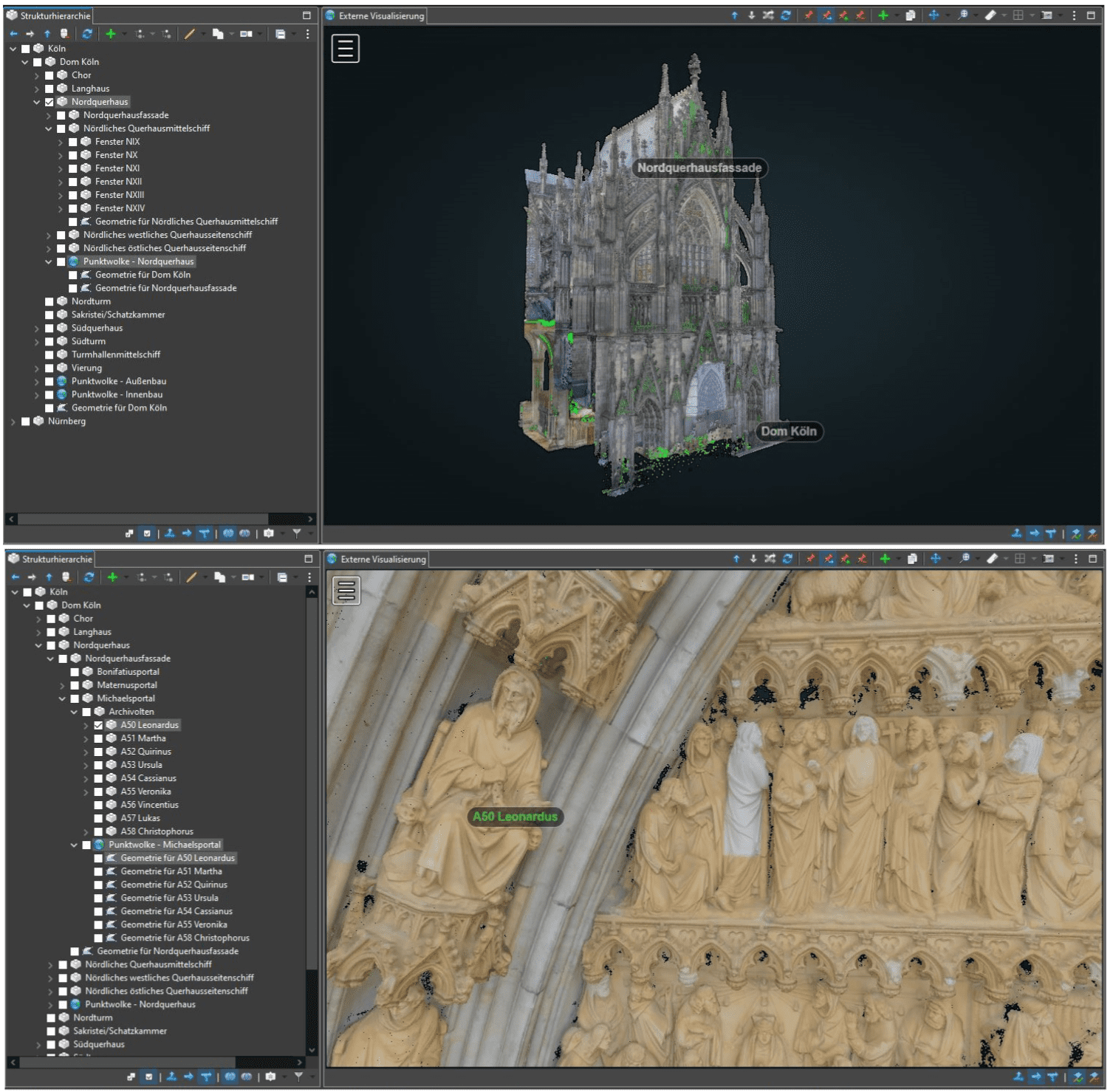The width and height of the screenshot is (1113, 1092).
Task: Open kebab view menu in lower Externe Visualisierung toolbar
Action: pyautogui.click(x=1075, y=559)
